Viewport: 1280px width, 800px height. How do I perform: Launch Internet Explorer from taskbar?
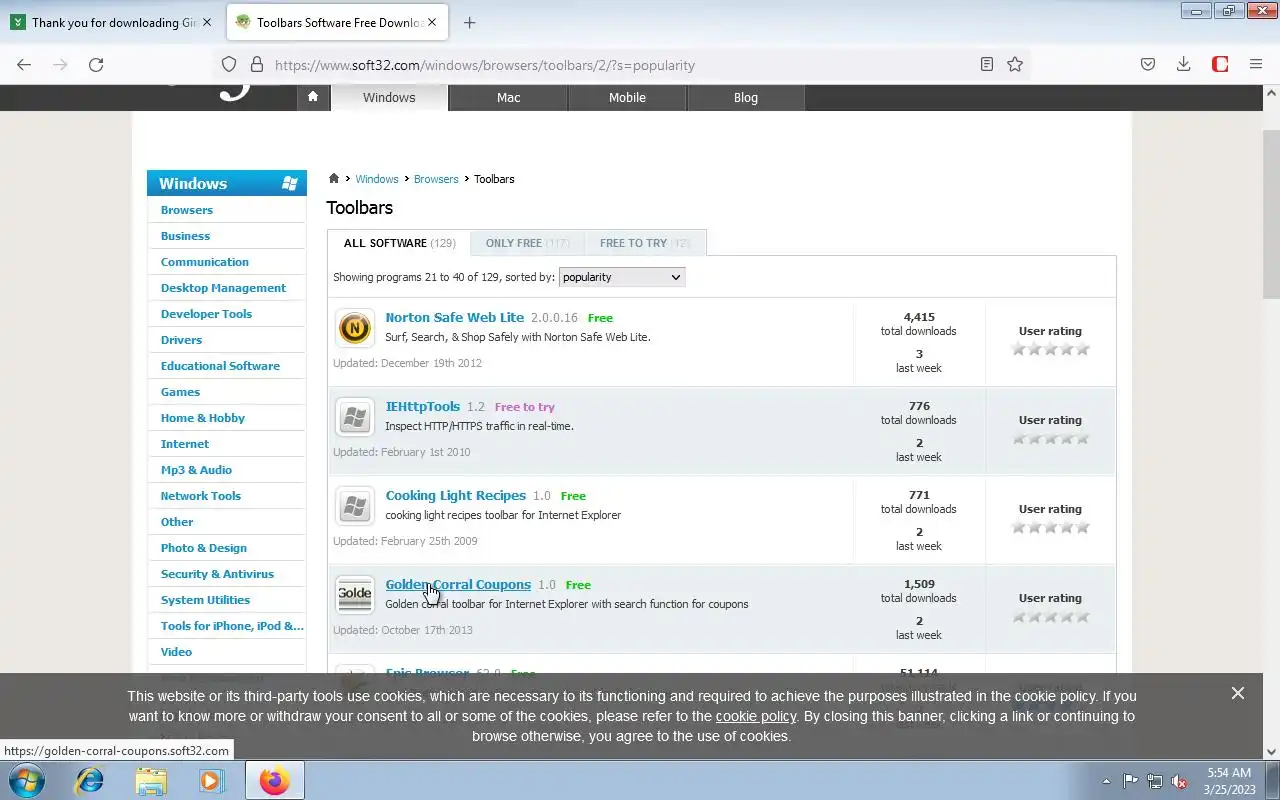pos(90,780)
